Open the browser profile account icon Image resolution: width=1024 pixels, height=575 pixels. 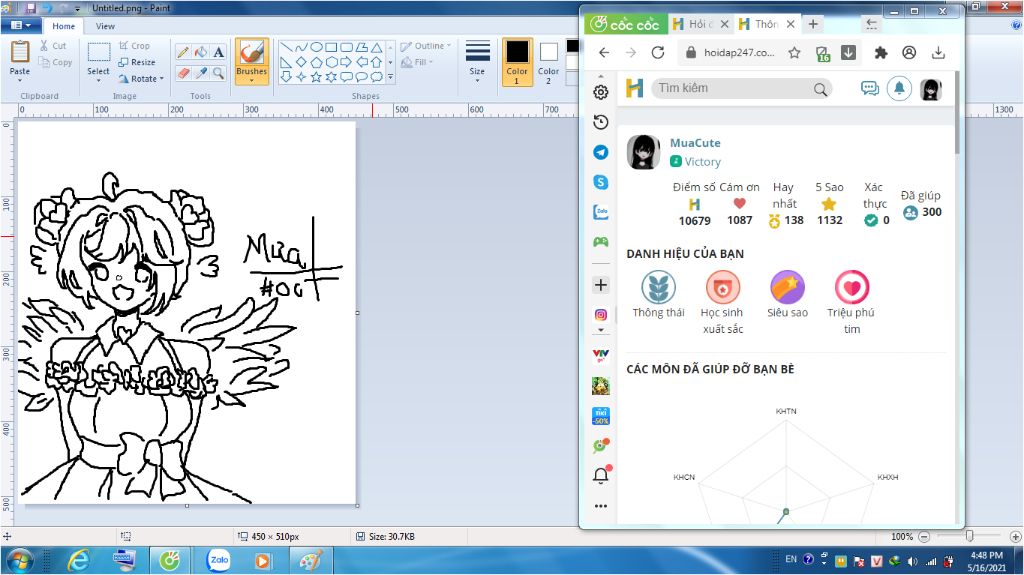909,53
